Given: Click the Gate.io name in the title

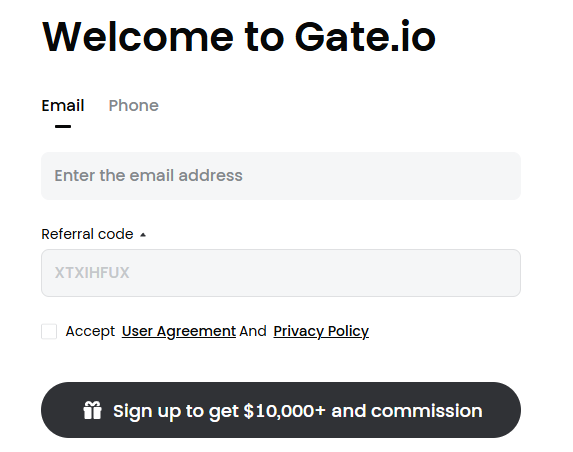Looking at the screenshot, I should coord(365,37).
